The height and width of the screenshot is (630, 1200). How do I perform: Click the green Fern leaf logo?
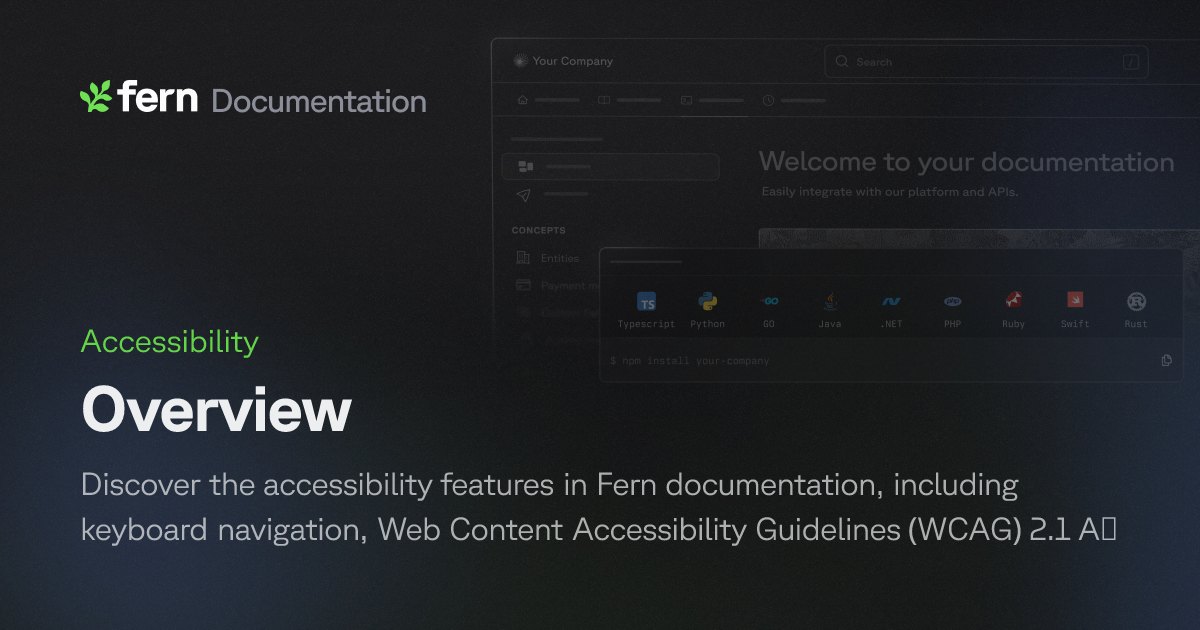click(x=95, y=97)
